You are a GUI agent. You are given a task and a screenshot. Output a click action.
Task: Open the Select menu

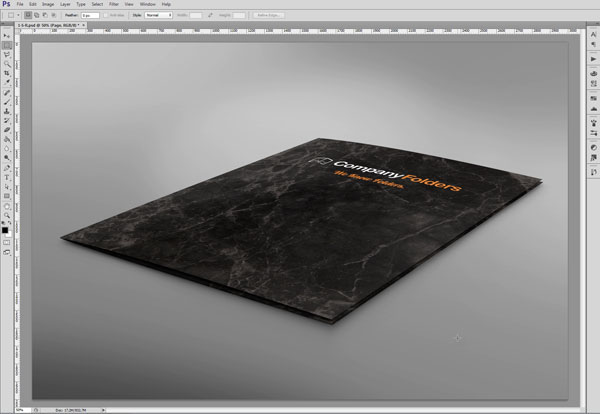(97, 4)
